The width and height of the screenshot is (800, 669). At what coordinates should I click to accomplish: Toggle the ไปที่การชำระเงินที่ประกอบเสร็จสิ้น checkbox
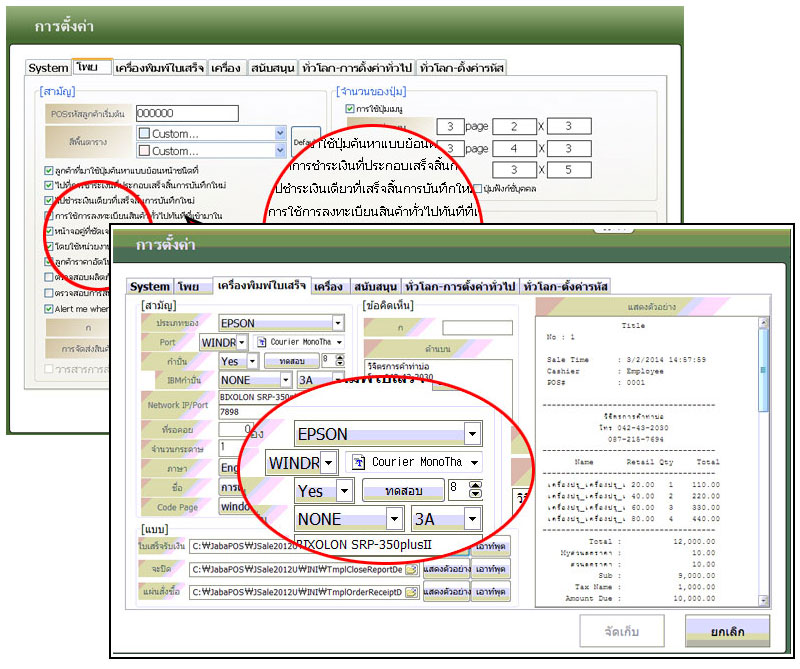pyautogui.click(x=48, y=185)
